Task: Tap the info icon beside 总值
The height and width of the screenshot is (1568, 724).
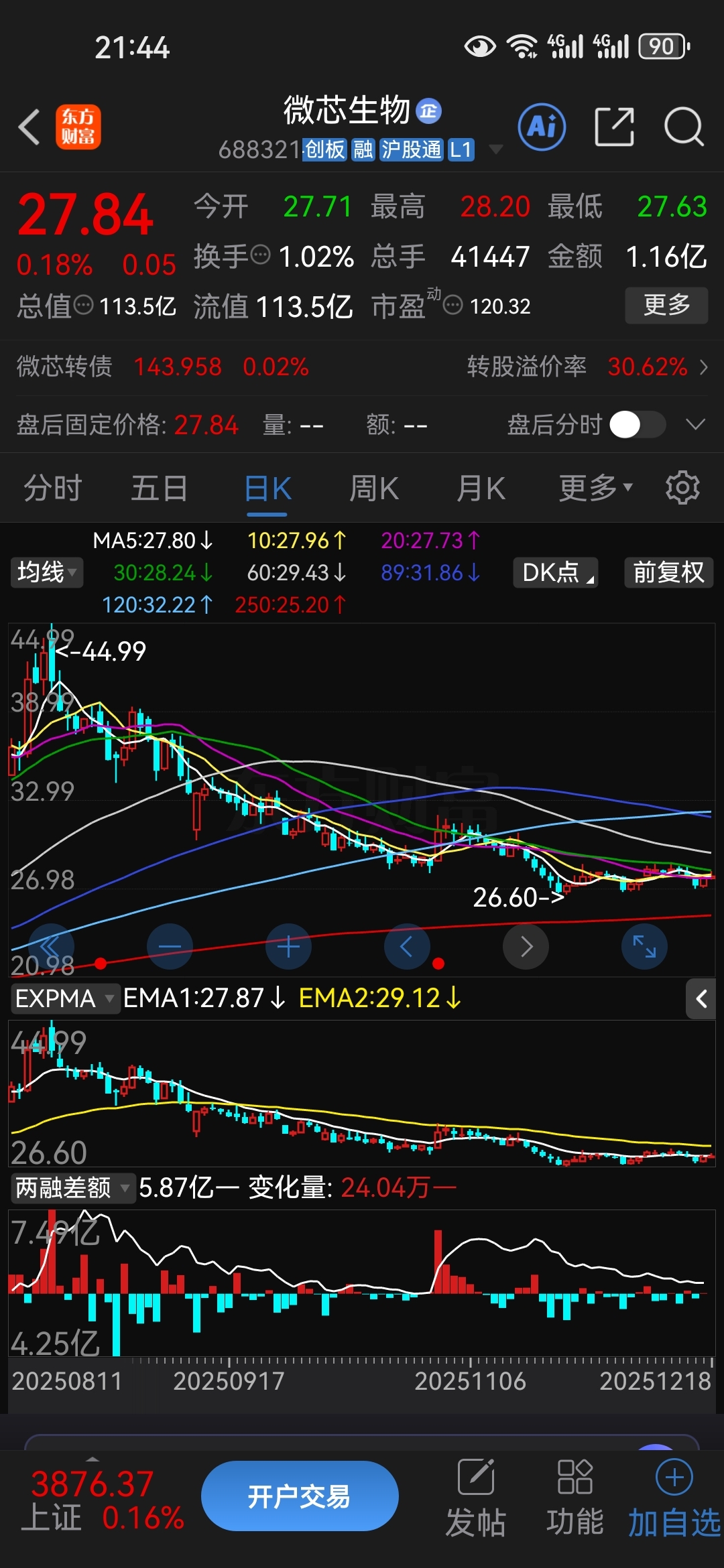Action: pyautogui.click(x=83, y=306)
